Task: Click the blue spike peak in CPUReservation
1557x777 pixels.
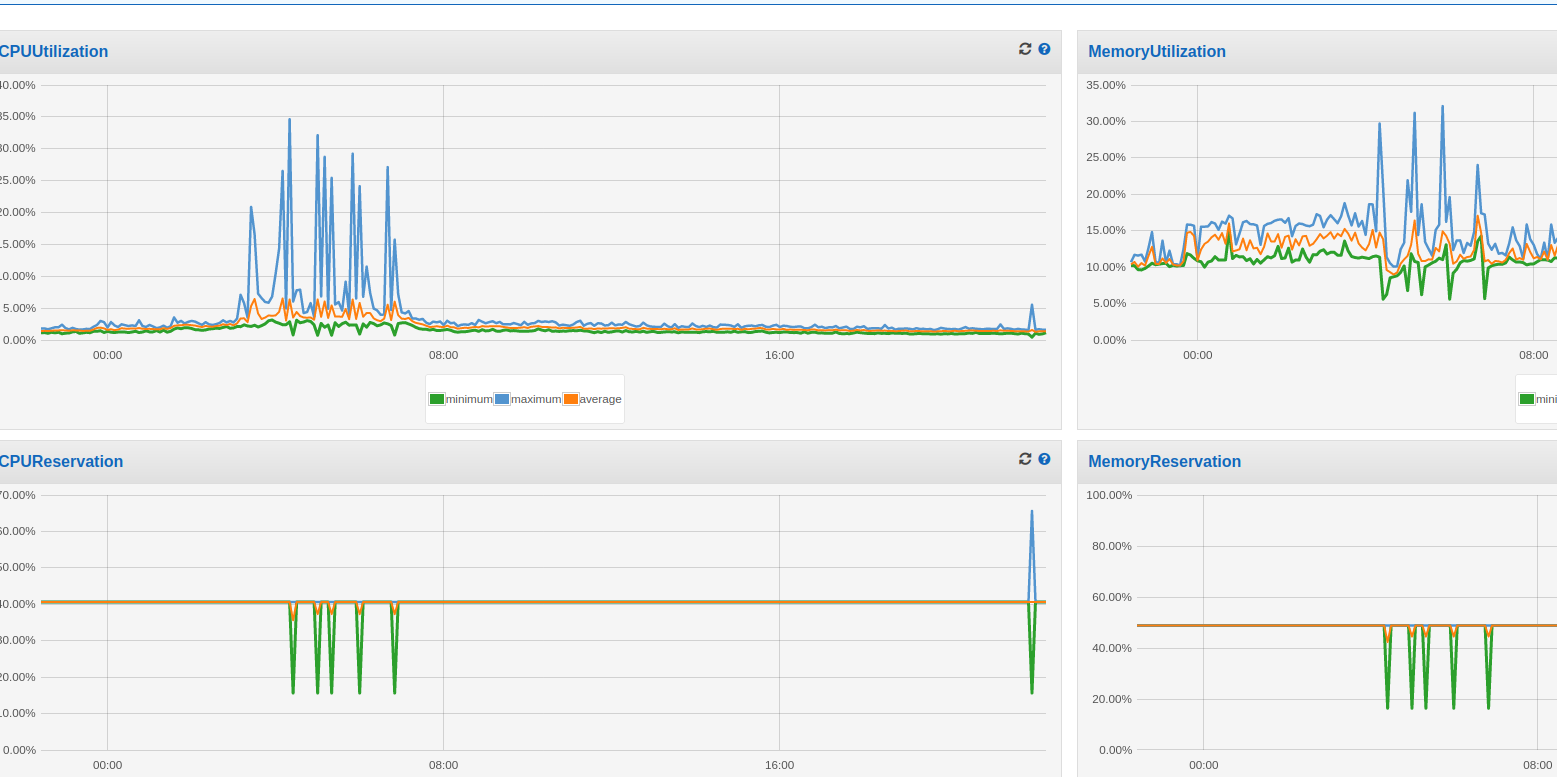Action: 1032,512
